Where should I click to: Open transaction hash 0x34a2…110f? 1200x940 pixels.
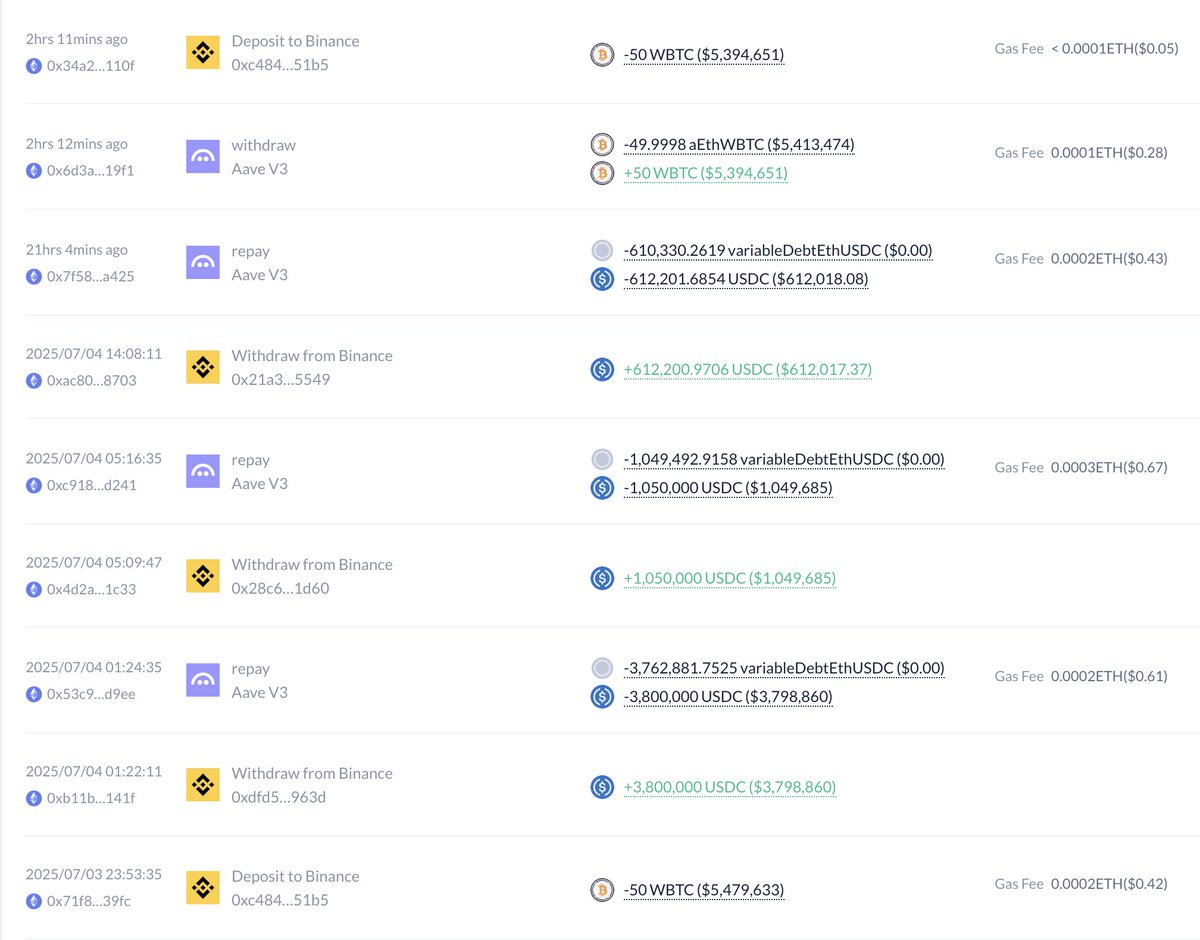pos(90,66)
